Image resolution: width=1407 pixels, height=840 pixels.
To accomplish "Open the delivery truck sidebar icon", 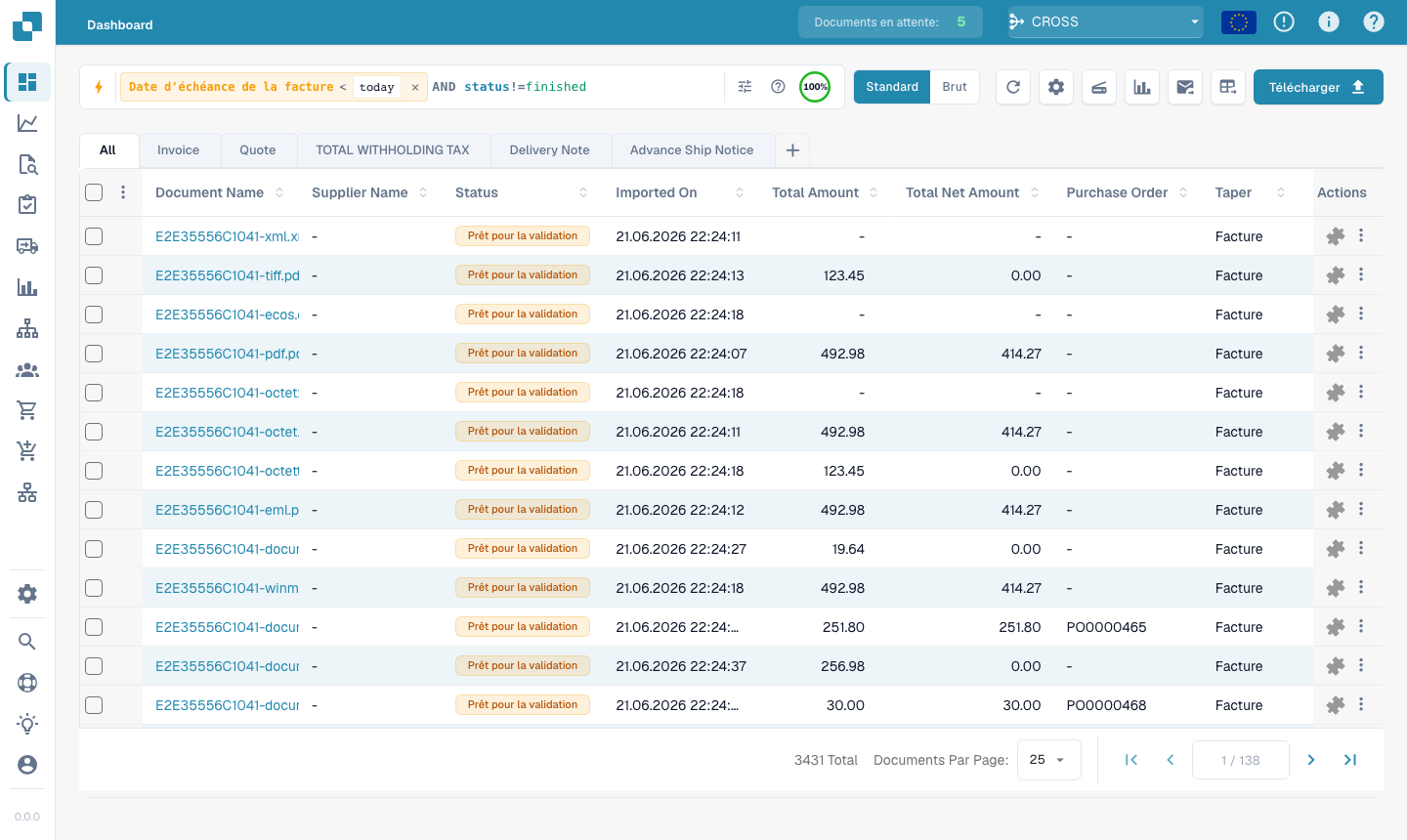I will [27, 246].
